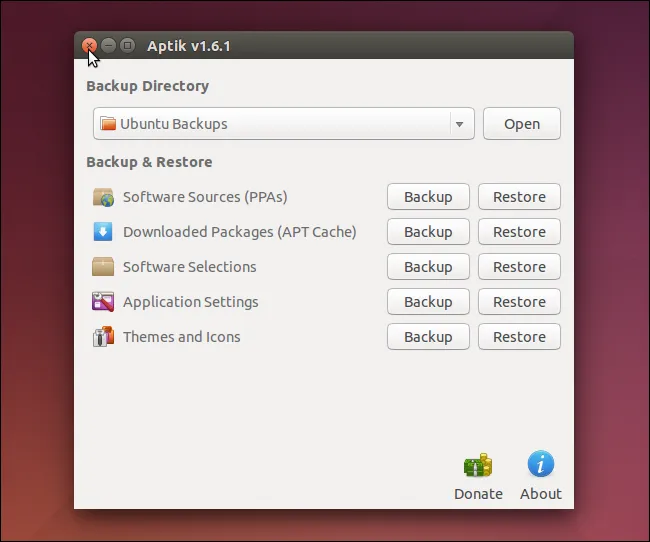Open the About info icon

coord(541,465)
